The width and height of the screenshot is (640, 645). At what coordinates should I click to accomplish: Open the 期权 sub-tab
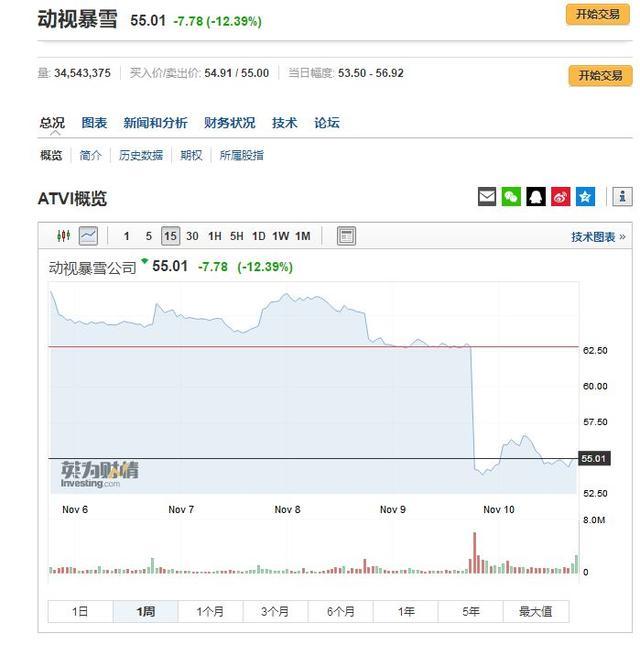[x=191, y=155]
